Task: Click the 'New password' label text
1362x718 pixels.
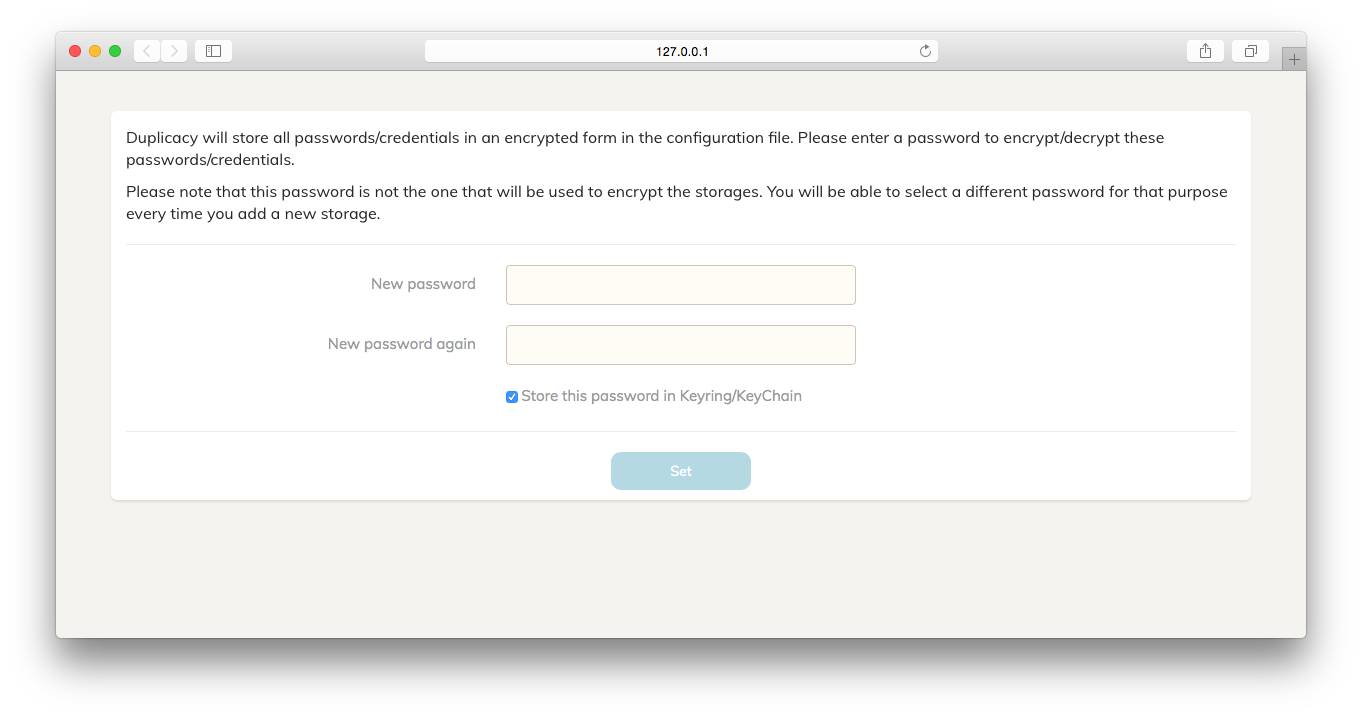Action: coord(423,284)
